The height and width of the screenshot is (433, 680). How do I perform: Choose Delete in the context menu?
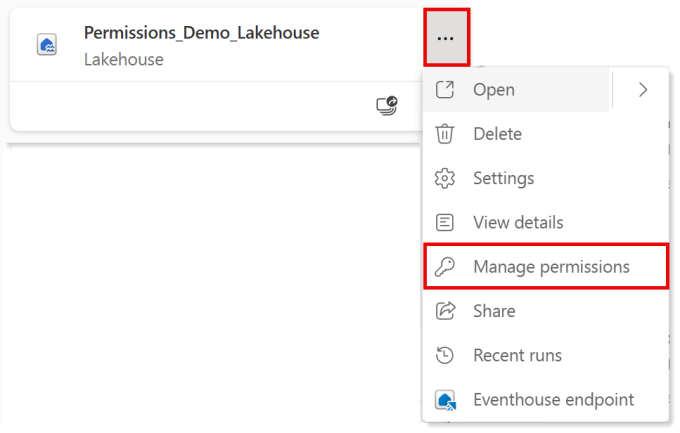pyautogui.click(x=546, y=134)
